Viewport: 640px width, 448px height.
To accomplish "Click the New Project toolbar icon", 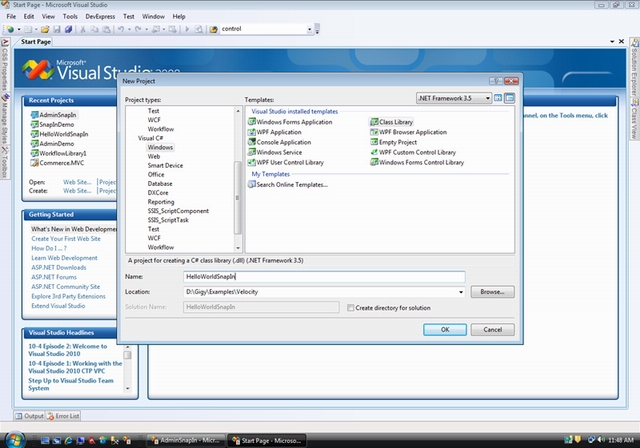I will [x=10, y=29].
